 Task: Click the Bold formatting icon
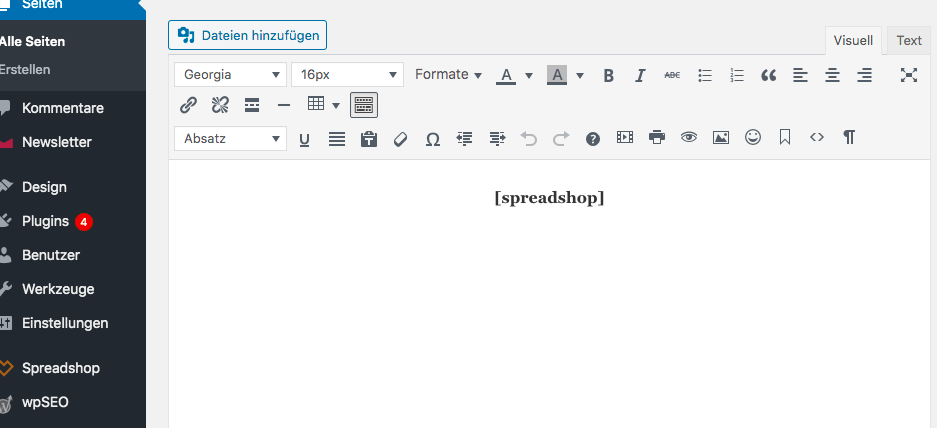tap(608, 75)
